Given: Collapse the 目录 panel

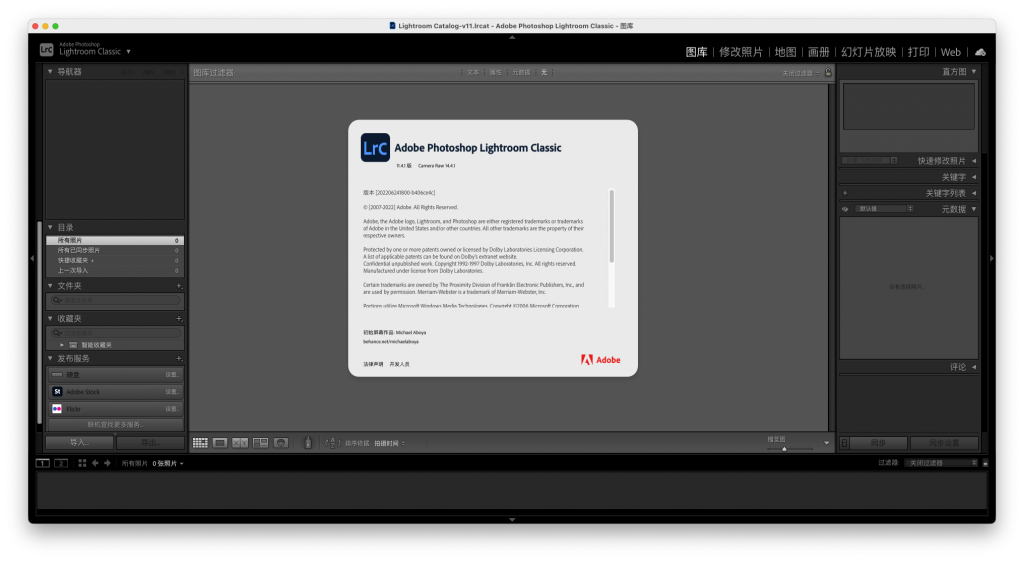Looking at the screenshot, I should [x=50, y=227].
